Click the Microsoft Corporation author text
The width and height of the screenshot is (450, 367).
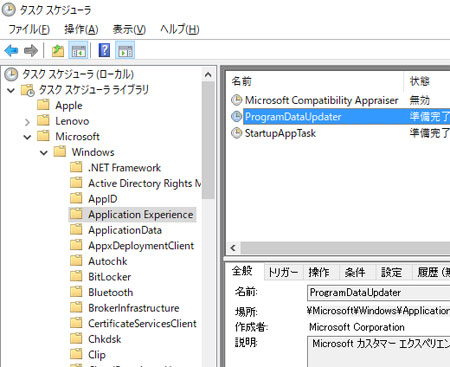[x=357, y=327]
